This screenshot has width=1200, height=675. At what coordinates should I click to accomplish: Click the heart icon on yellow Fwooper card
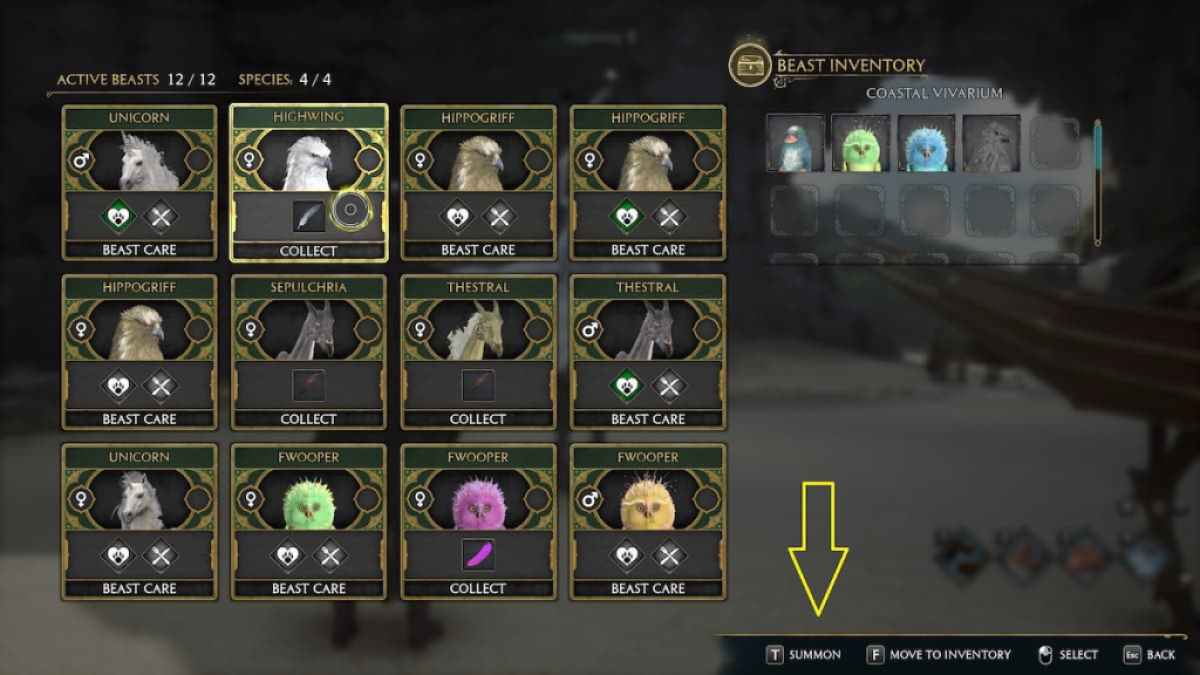[628, 554]
